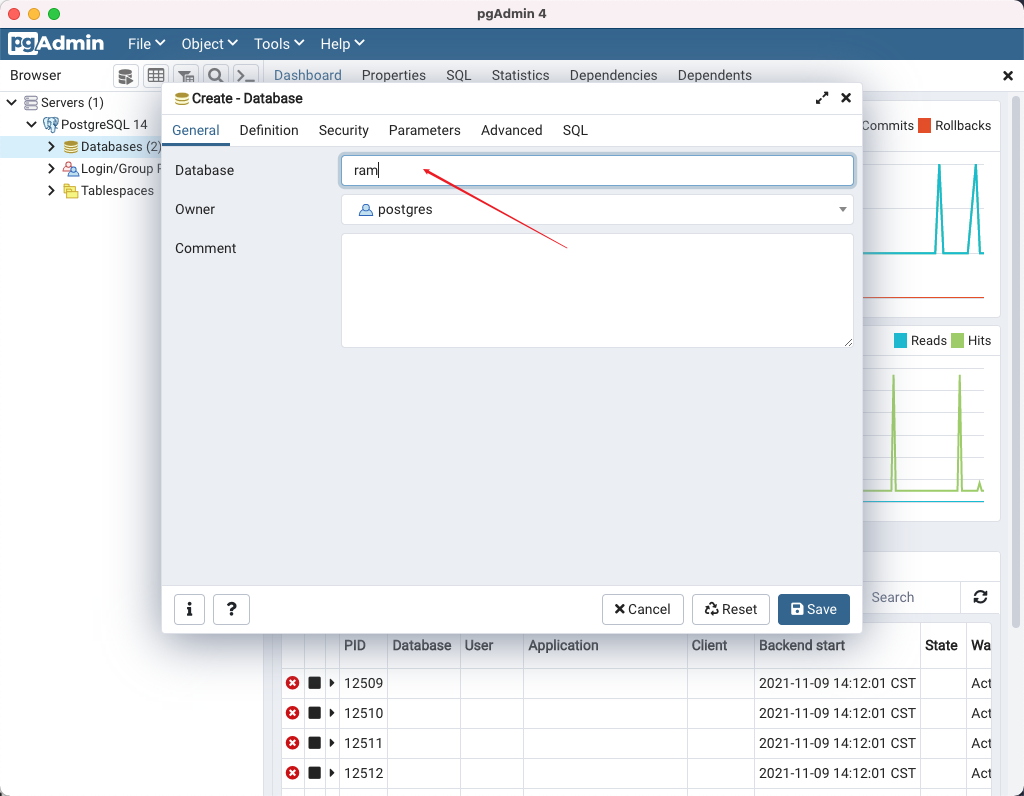Open the question mark help button

tap(231, 609)
